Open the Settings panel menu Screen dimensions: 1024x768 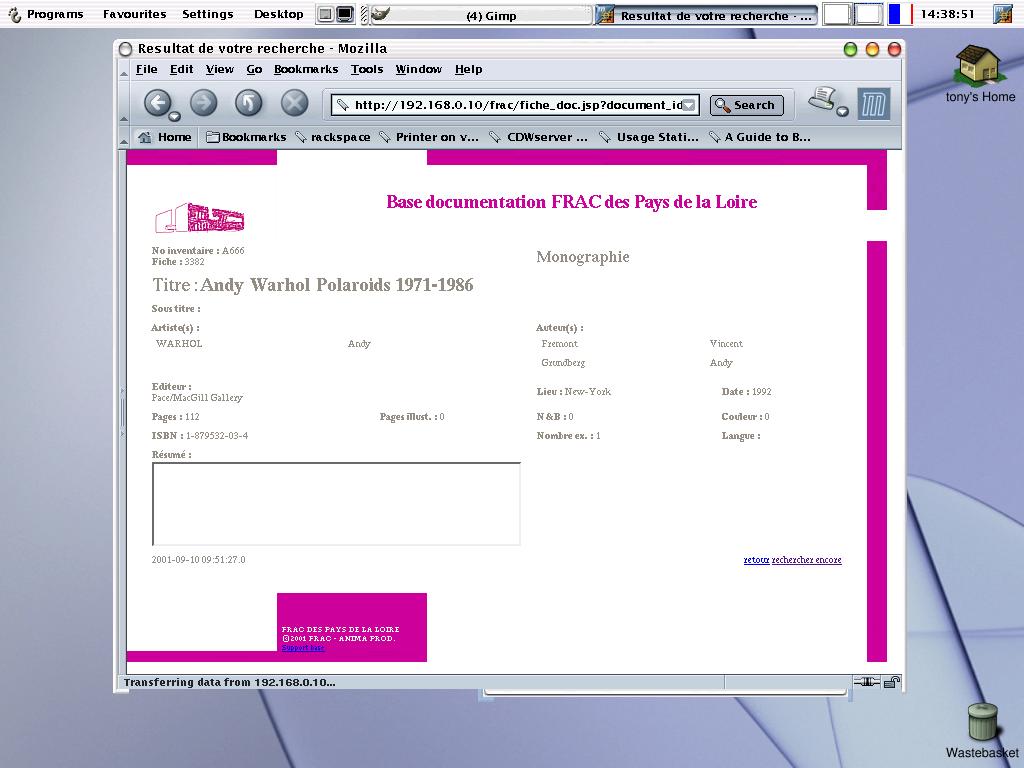208,14
